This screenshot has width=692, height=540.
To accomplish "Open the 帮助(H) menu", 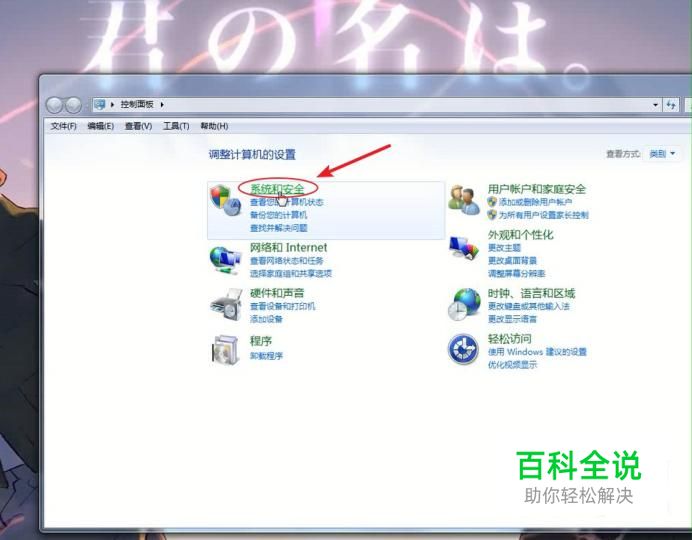I will pos(214,126).
